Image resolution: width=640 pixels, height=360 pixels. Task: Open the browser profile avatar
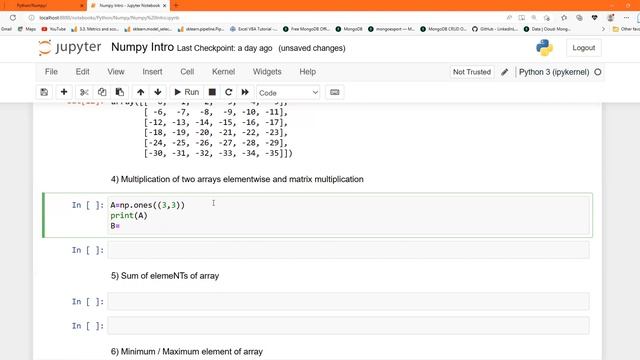point(611,18)
